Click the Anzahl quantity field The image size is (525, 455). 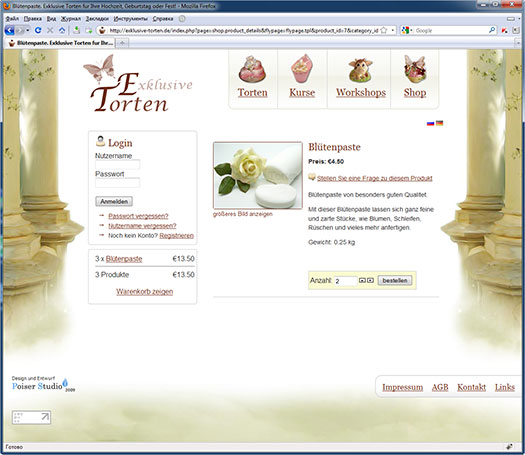pos(346,281)
